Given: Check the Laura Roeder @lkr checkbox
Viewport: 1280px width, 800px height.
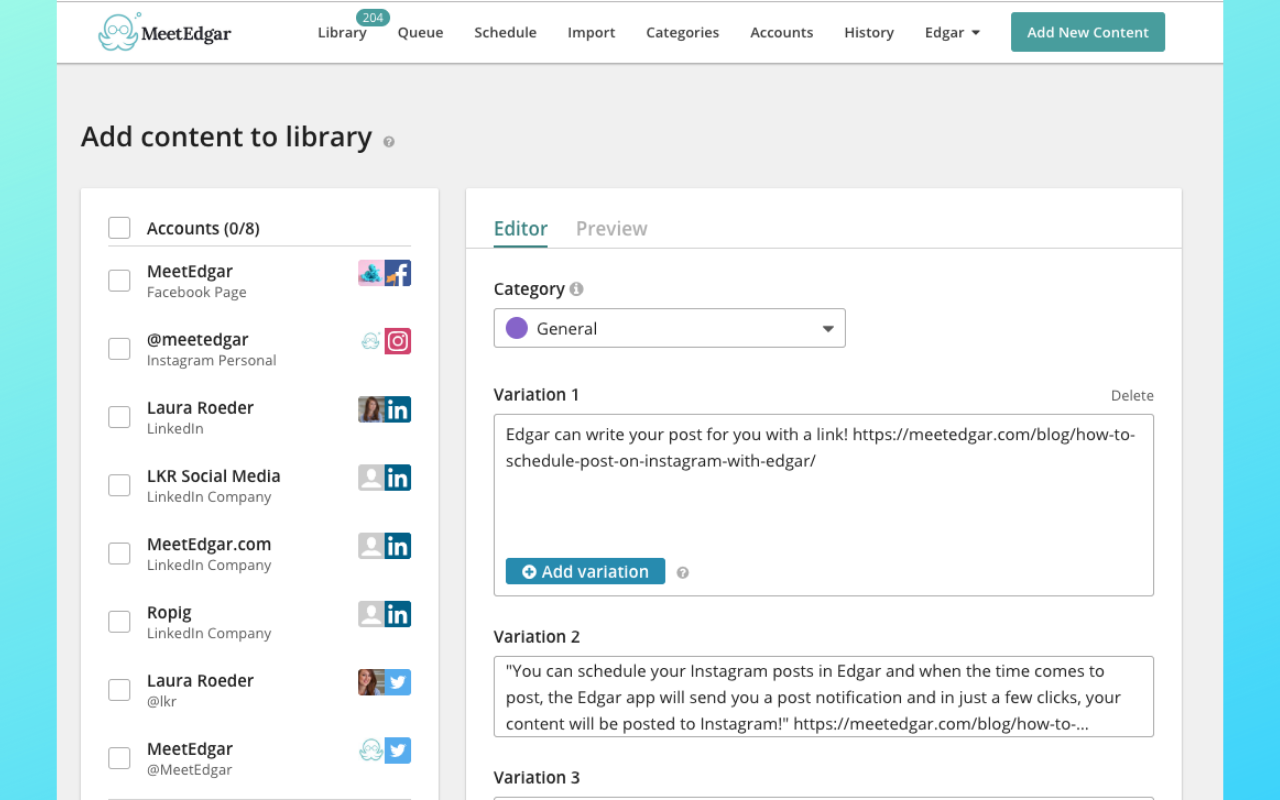Looking at the screenshot, I should (119, 690).
